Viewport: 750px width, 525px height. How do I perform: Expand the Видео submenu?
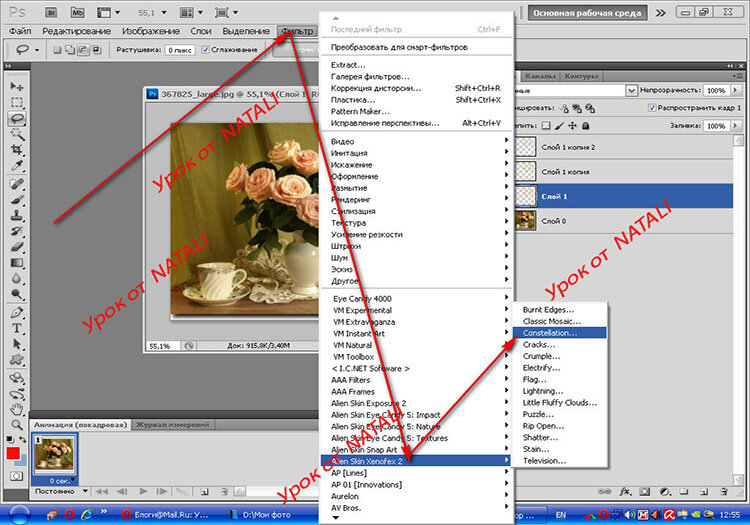pos(416,142)
